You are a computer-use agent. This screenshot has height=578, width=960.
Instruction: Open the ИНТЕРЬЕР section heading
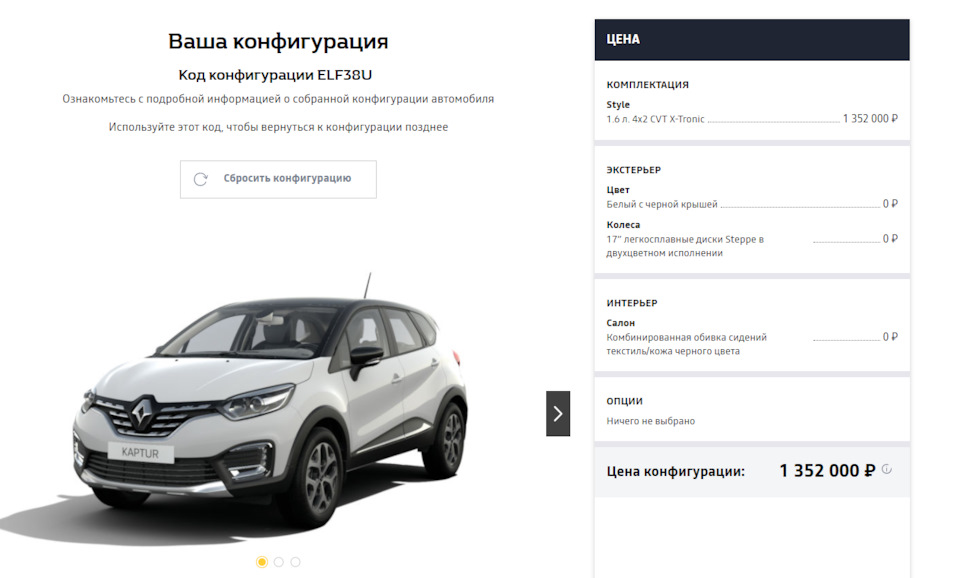coord(632,303)
